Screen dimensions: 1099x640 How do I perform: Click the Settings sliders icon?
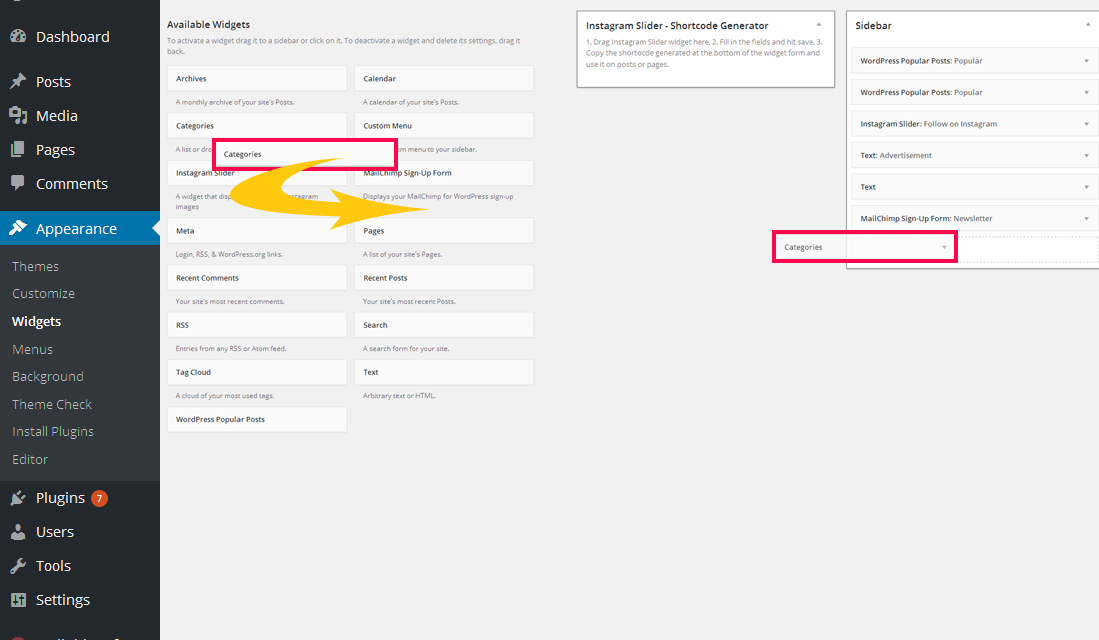tap(18, 599)
